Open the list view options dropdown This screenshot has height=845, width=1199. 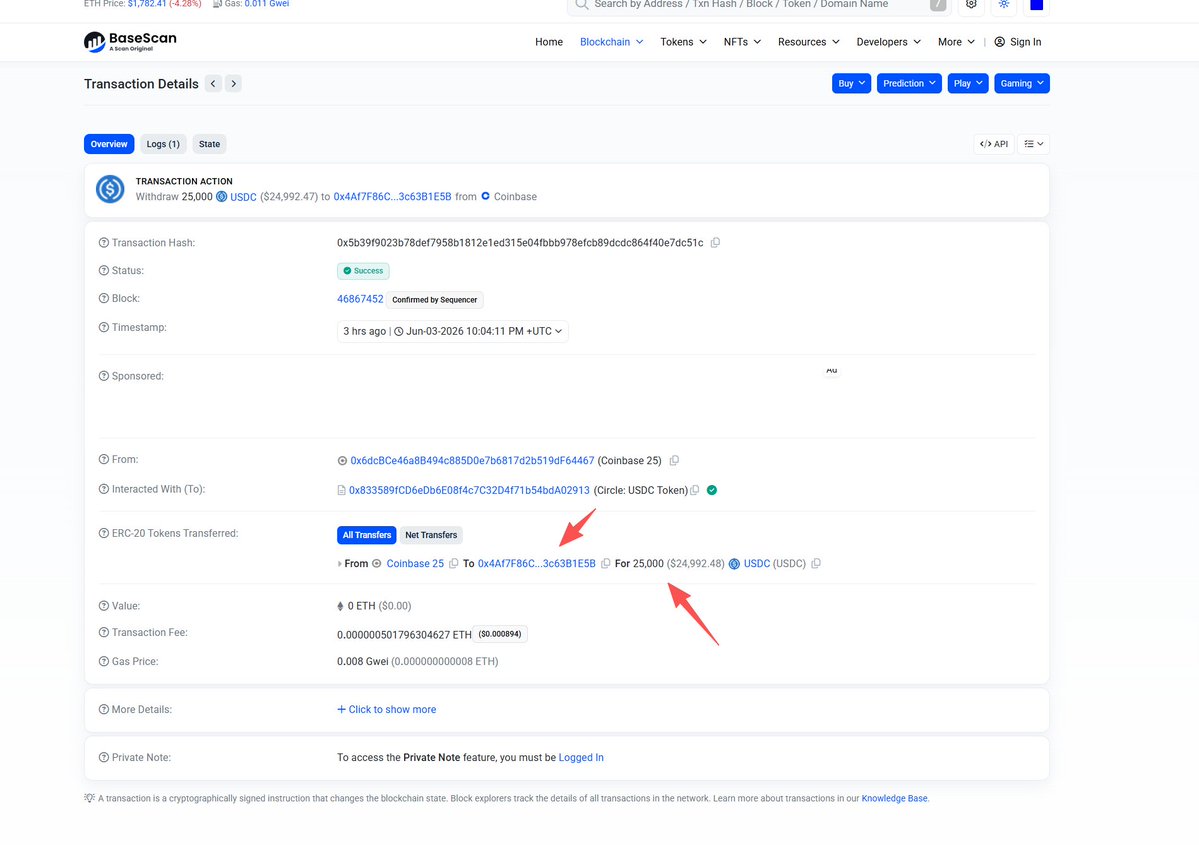point(1034,144)
